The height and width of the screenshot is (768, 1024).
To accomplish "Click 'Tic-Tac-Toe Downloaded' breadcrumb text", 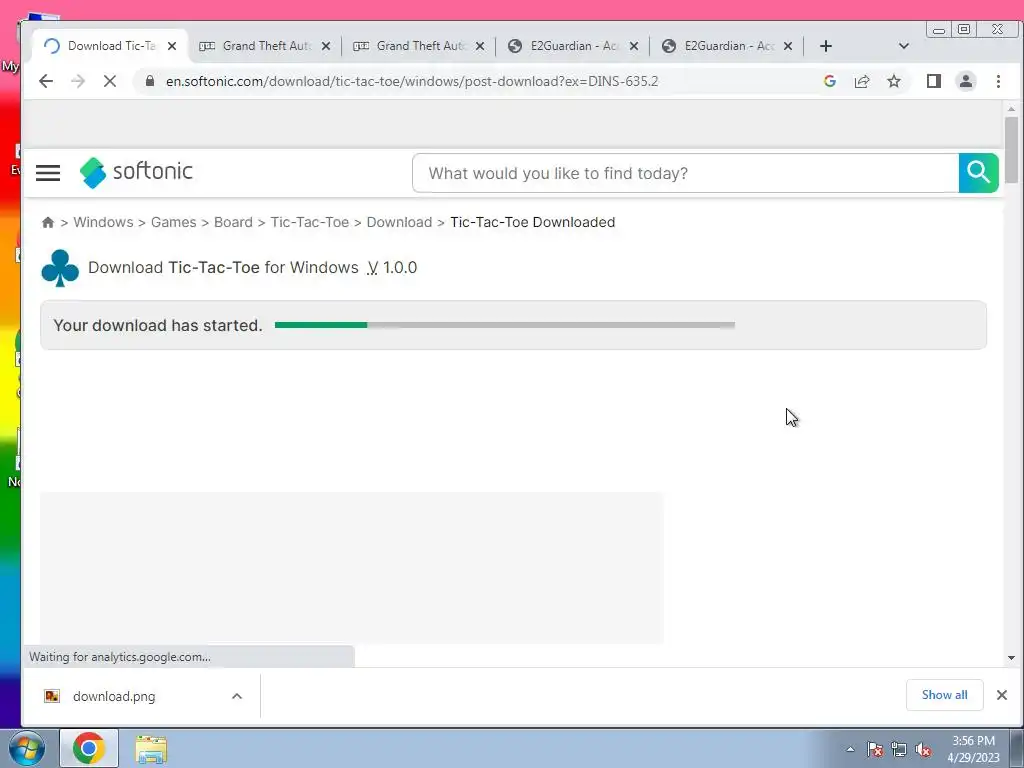I will (x=532, y=222).
